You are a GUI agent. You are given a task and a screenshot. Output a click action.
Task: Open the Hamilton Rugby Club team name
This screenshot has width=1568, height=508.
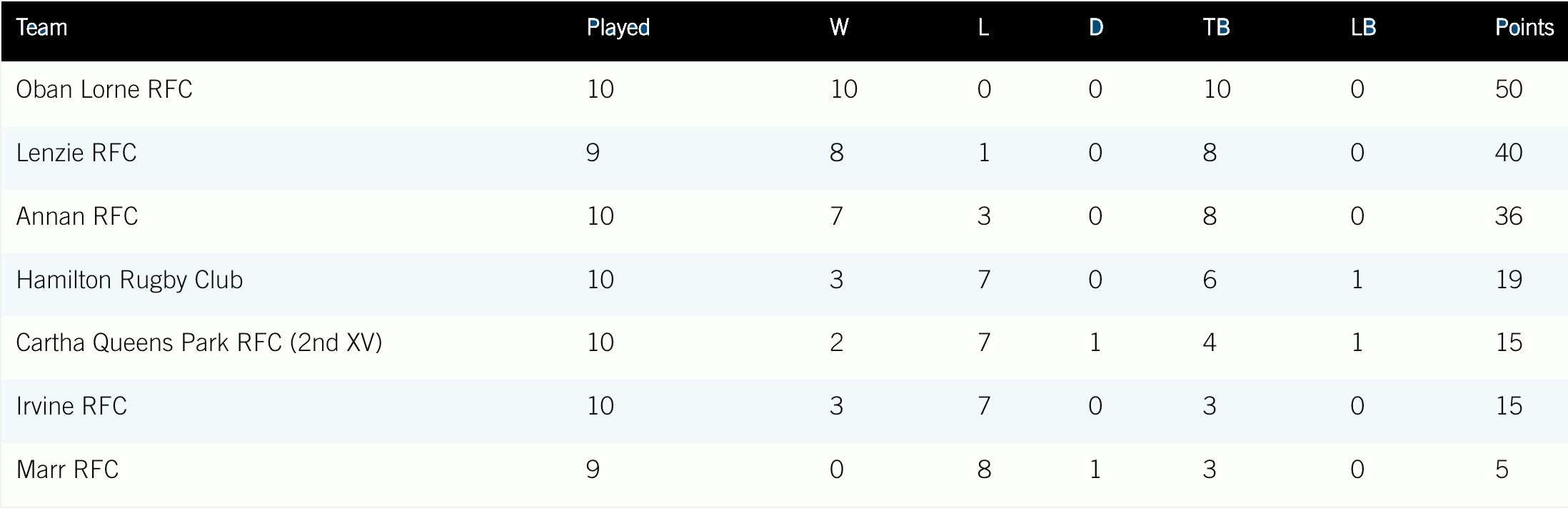(x=129, y=280)
